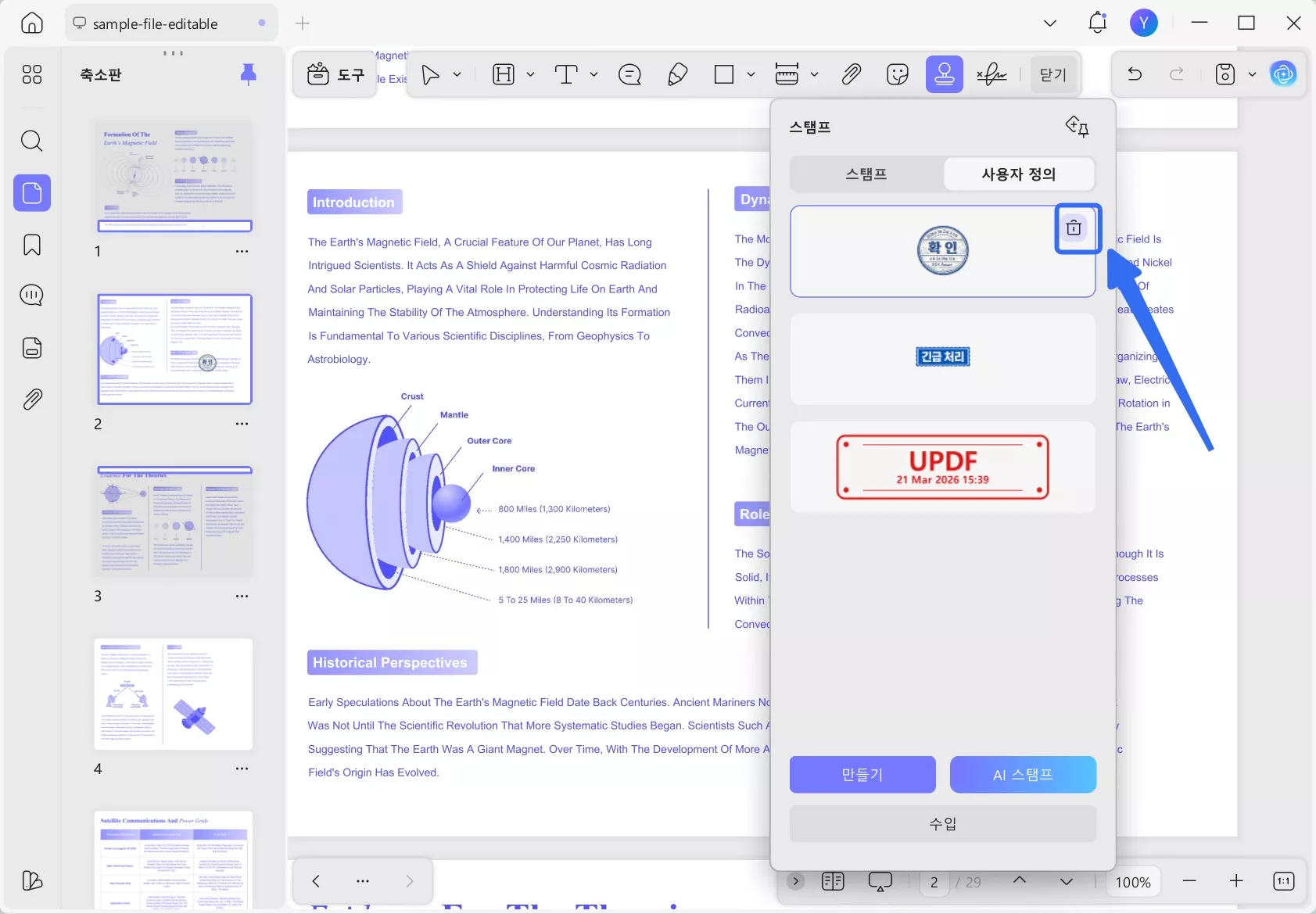1316x914 pixels.
Task: Select the UPDF dated red stamp
Action: [942, 468]
